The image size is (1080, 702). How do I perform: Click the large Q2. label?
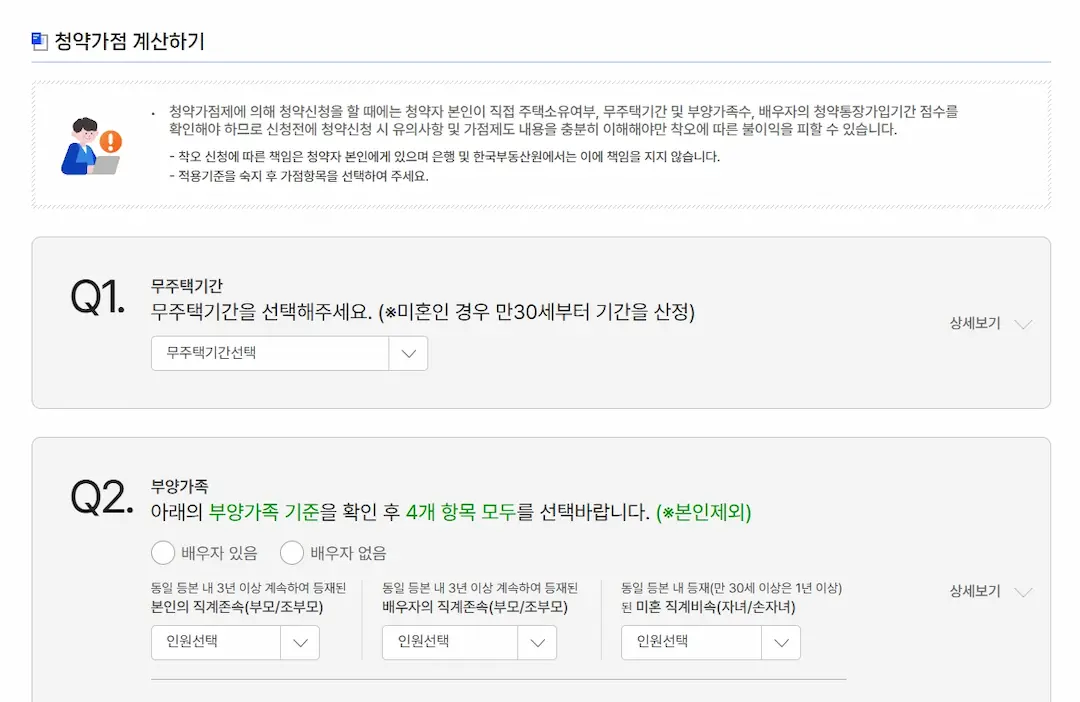point(101,497)
